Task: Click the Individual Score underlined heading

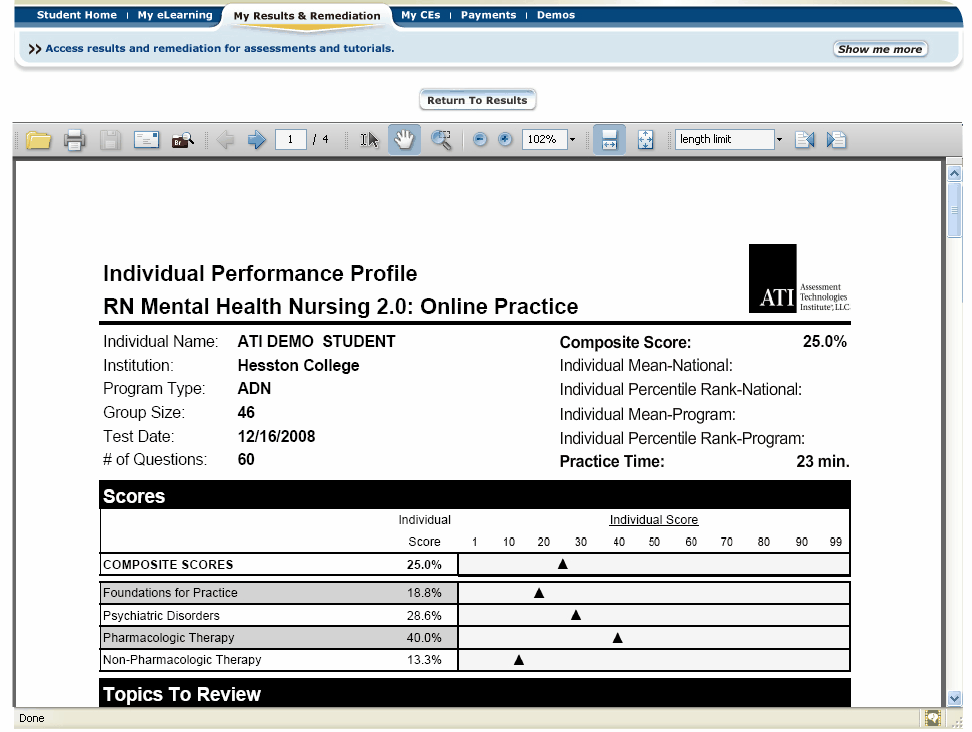Action: 653,520
